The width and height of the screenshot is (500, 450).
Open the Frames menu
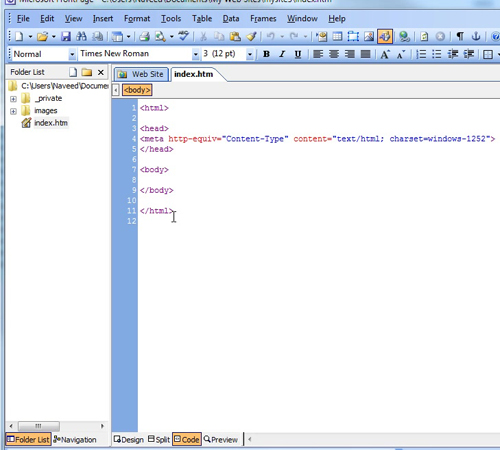pos(263,19)
